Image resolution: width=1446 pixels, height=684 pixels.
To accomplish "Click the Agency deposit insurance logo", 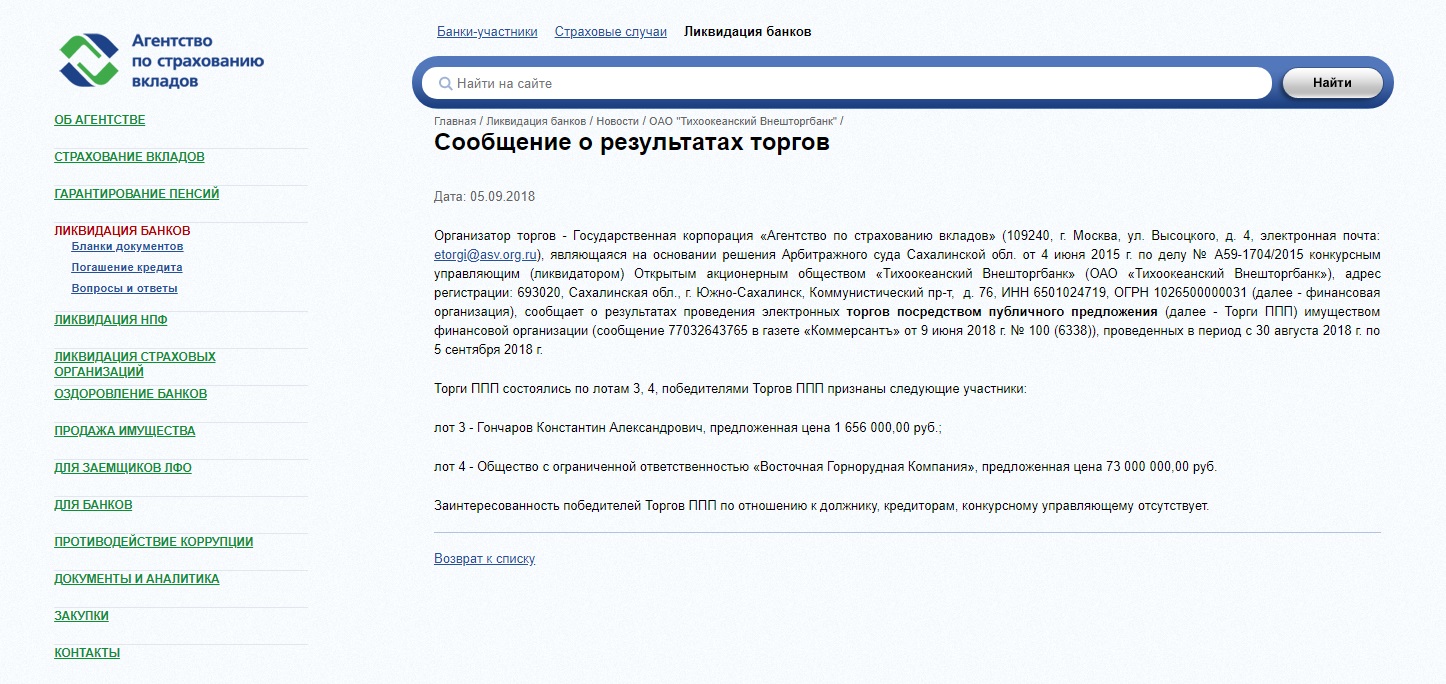I will [x=160, y=60].
